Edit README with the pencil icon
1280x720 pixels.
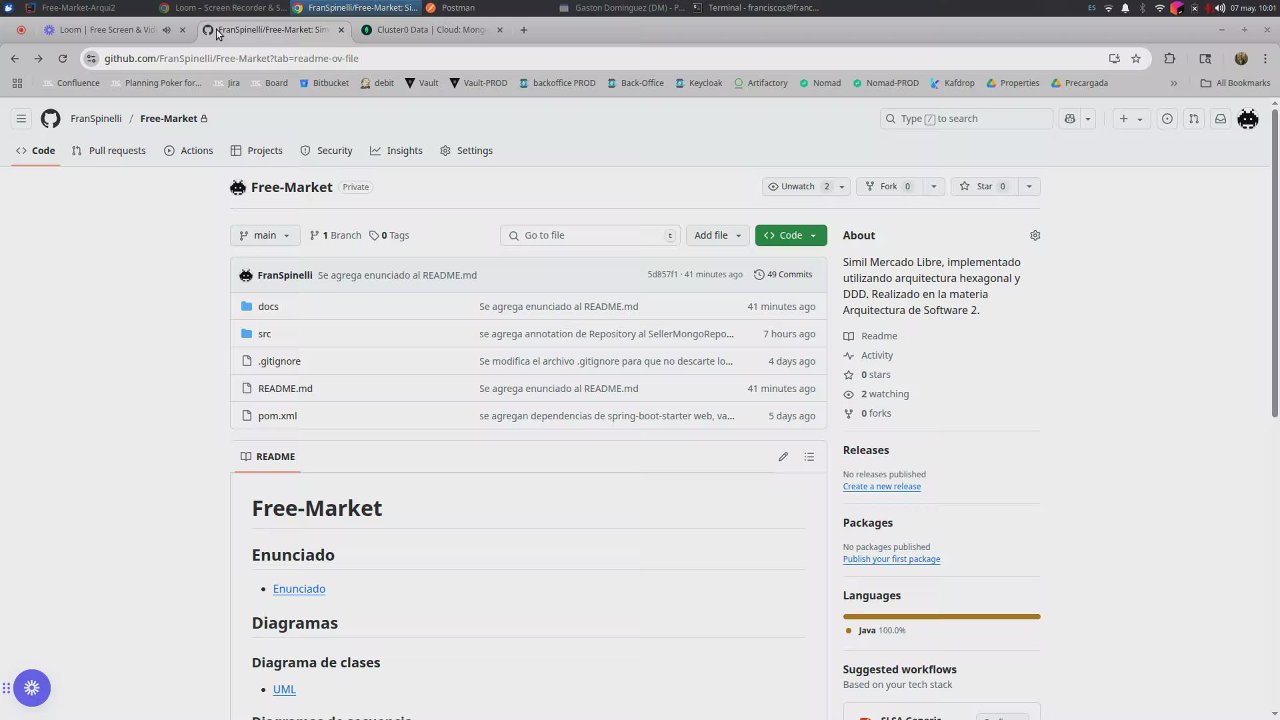[x=783, y=457]
